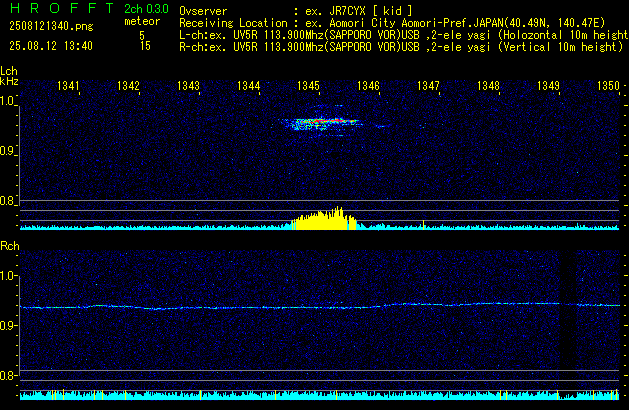Click the 1346 time axis marker
The image size is (629, 410).
click(x=368, y=86)
